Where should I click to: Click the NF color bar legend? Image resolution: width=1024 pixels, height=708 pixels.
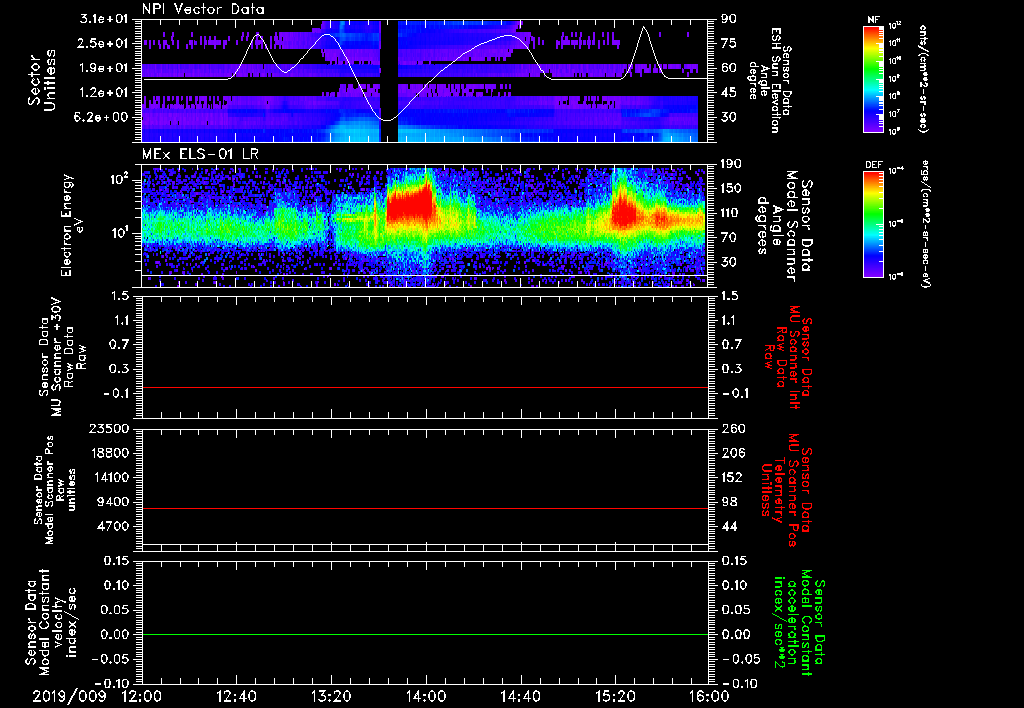click(x=874, y=78)
